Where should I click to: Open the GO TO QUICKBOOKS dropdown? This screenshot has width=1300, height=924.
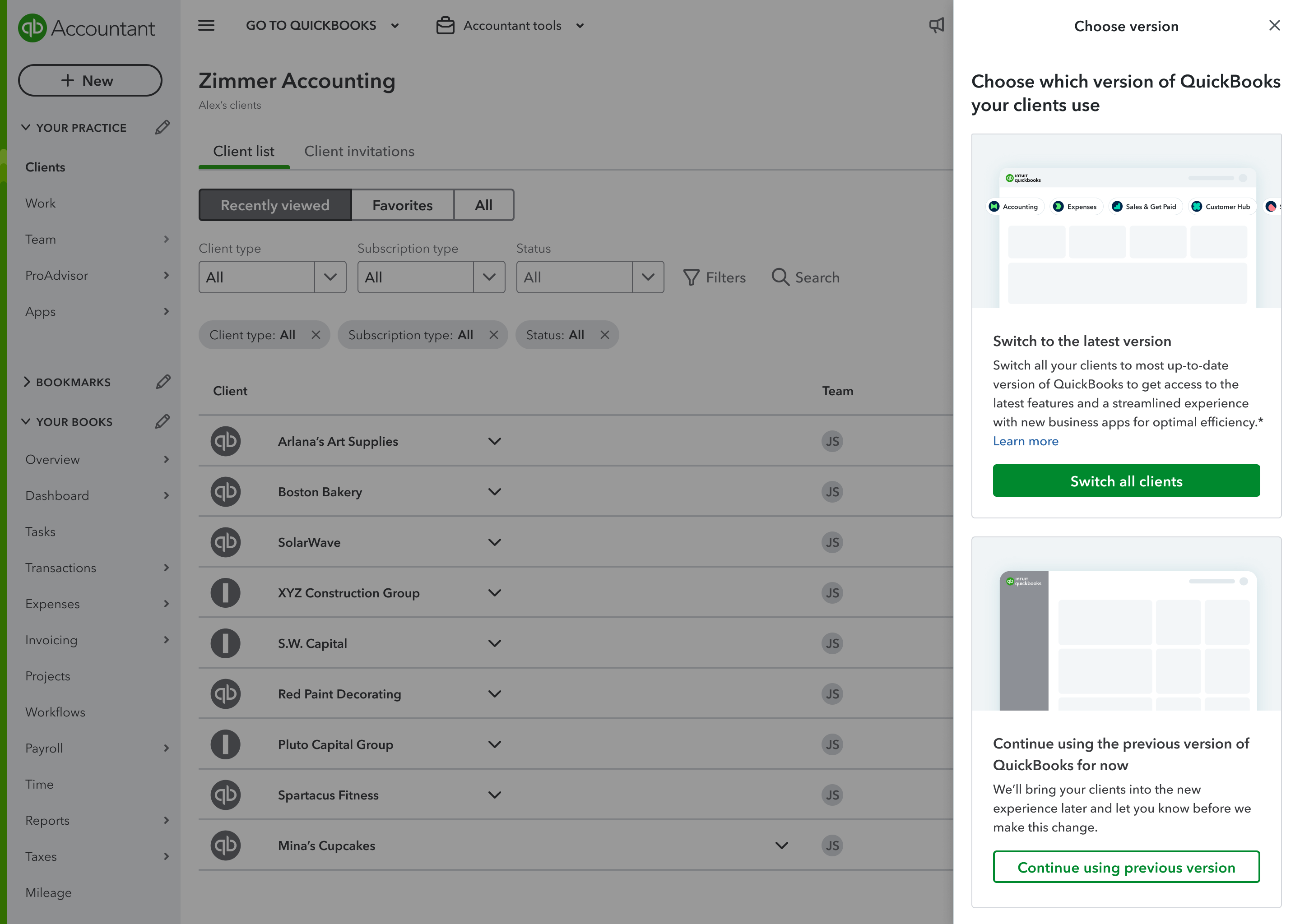tap(322, 26)
